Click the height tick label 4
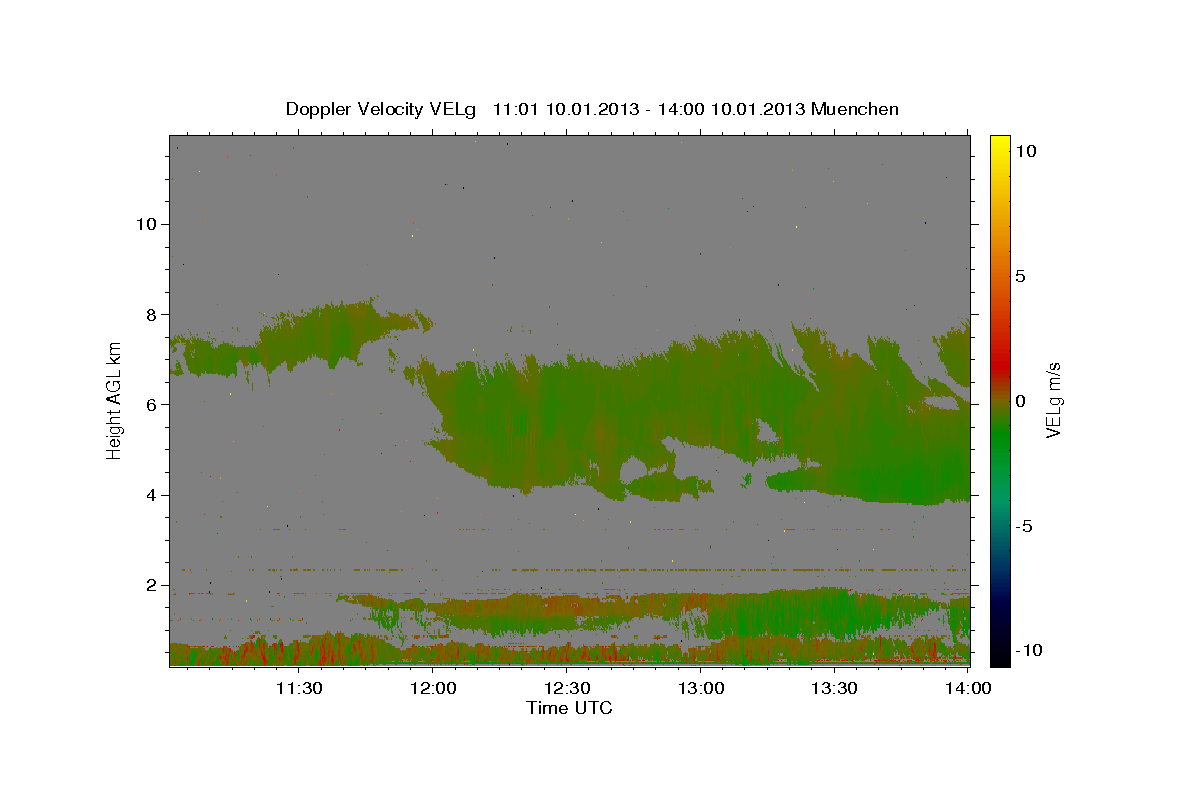Screen dimensions: 1200x800 coord(150,495)
